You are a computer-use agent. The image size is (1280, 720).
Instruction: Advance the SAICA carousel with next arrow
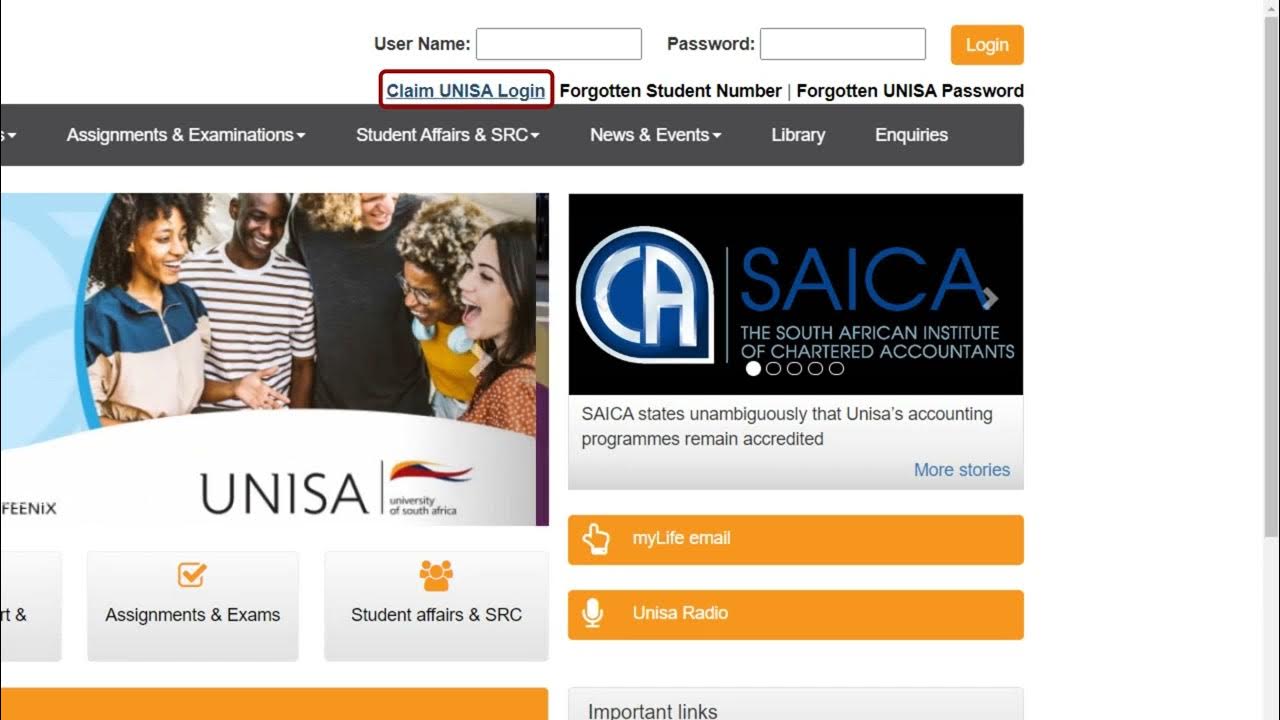(x=990, y=298)
